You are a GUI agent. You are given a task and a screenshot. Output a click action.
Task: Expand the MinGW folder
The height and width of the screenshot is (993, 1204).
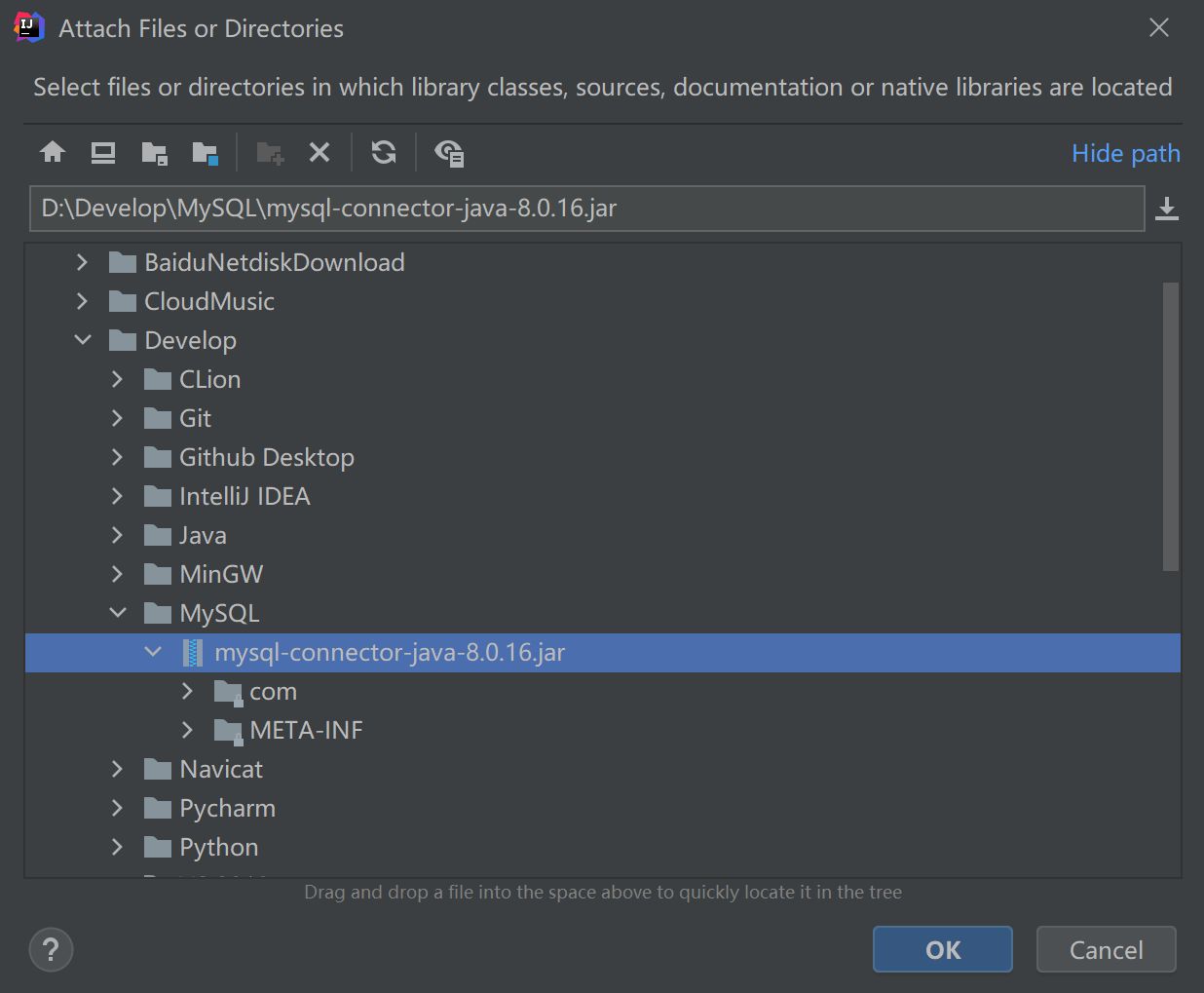[x=117, y=574]
